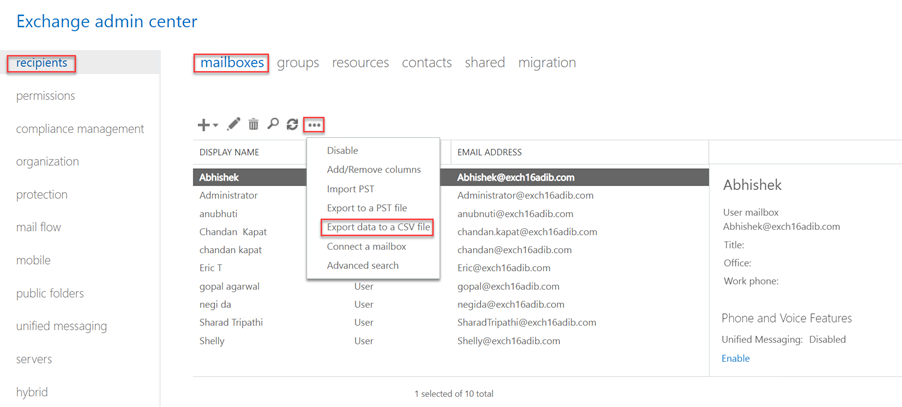902x407 pixels.
Task: Choose Import PST from the menu
Action: tap(351, 189)
